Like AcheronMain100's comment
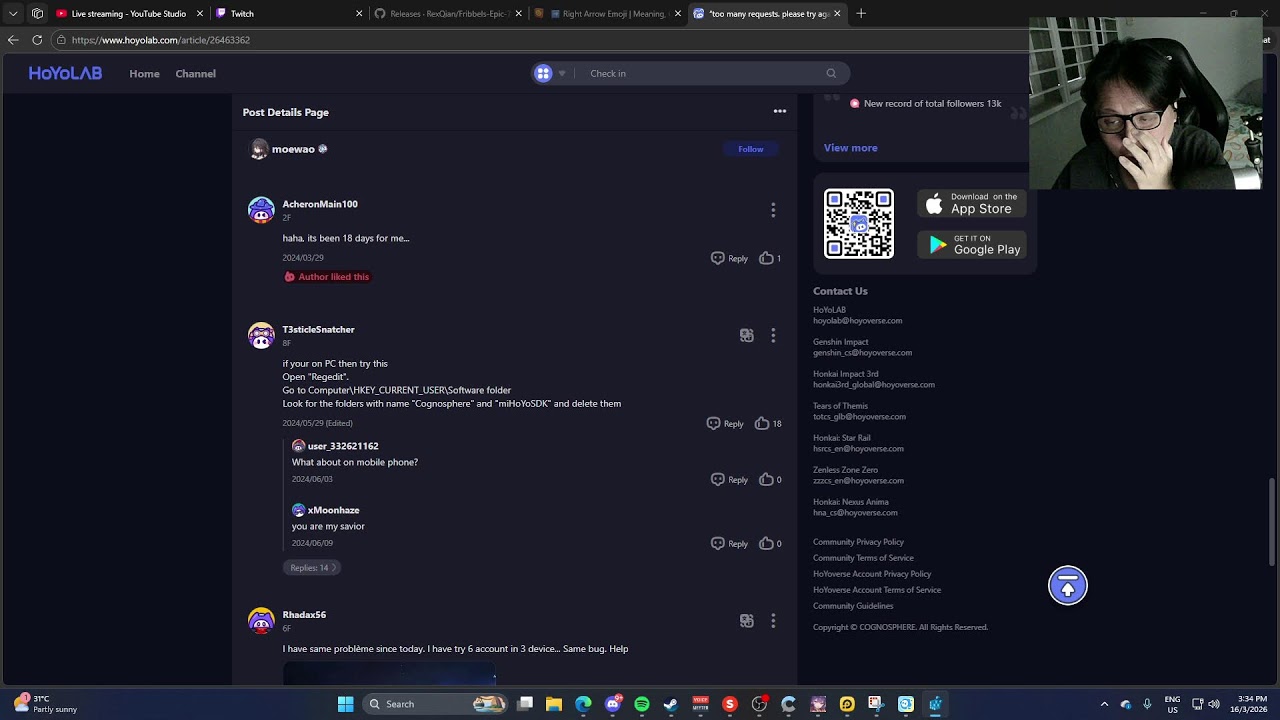 point(769,258)
